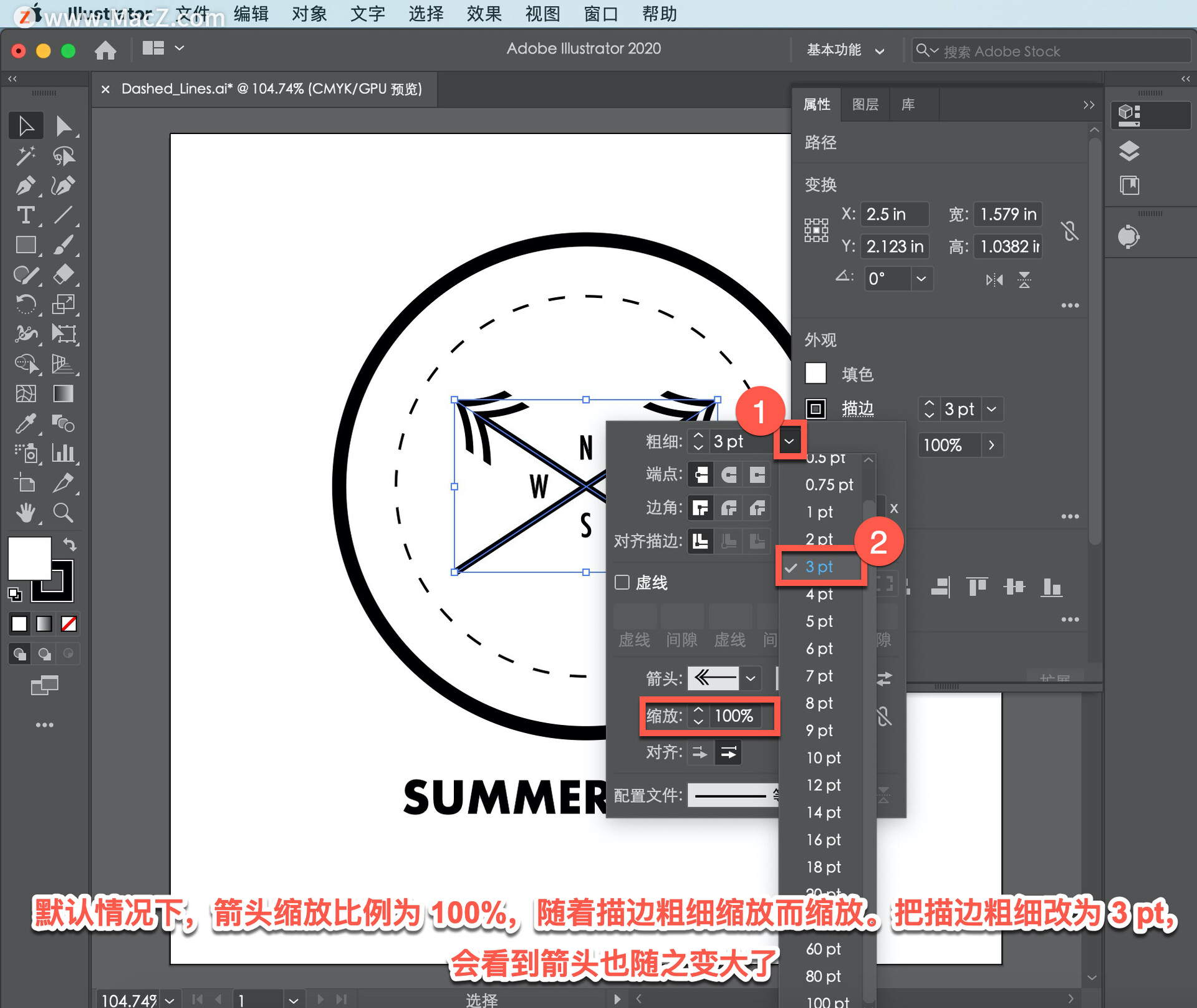Choose miter join for 边角

click(701, 508)
